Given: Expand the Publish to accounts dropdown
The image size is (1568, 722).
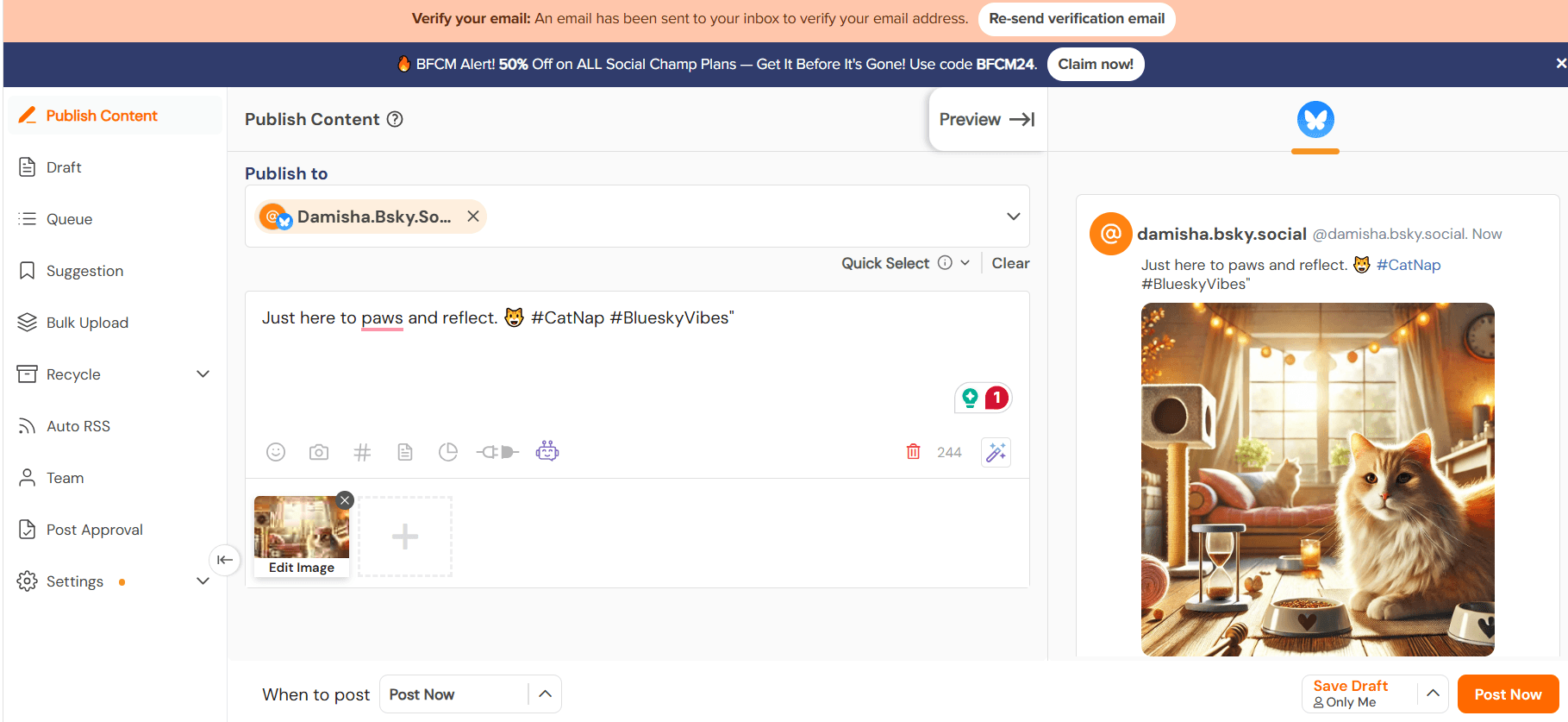Looking at the screenshot, I should (1014, 217).
